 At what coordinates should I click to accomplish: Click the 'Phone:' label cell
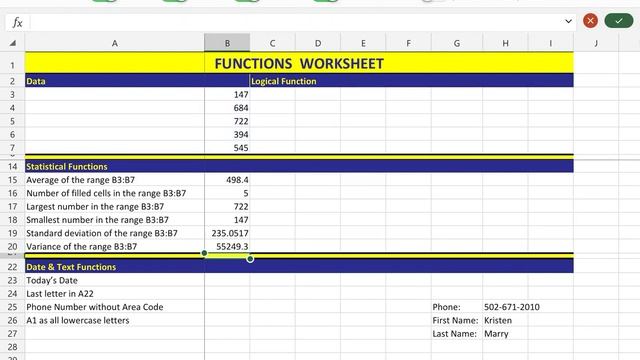pos(457,307)
